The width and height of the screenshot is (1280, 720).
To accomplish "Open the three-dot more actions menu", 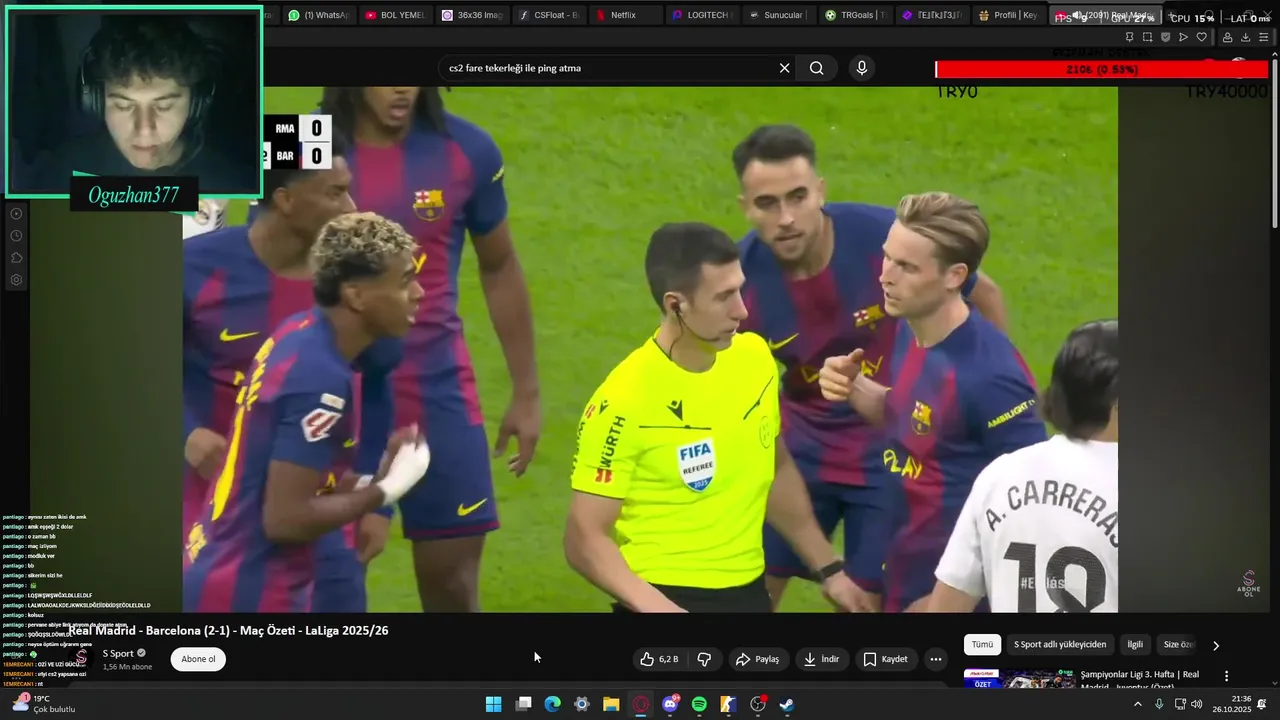I will [x=935, y=659].
